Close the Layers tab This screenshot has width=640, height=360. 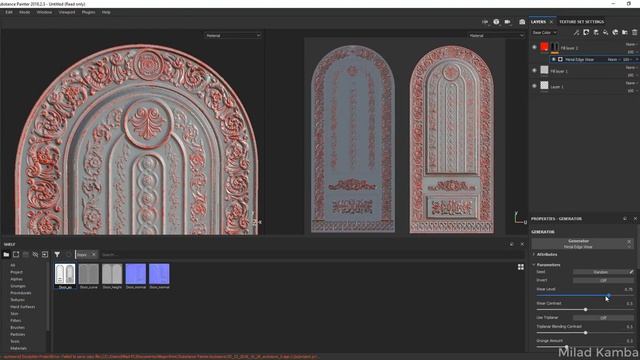pyautogui.click(x=551, y=22)
